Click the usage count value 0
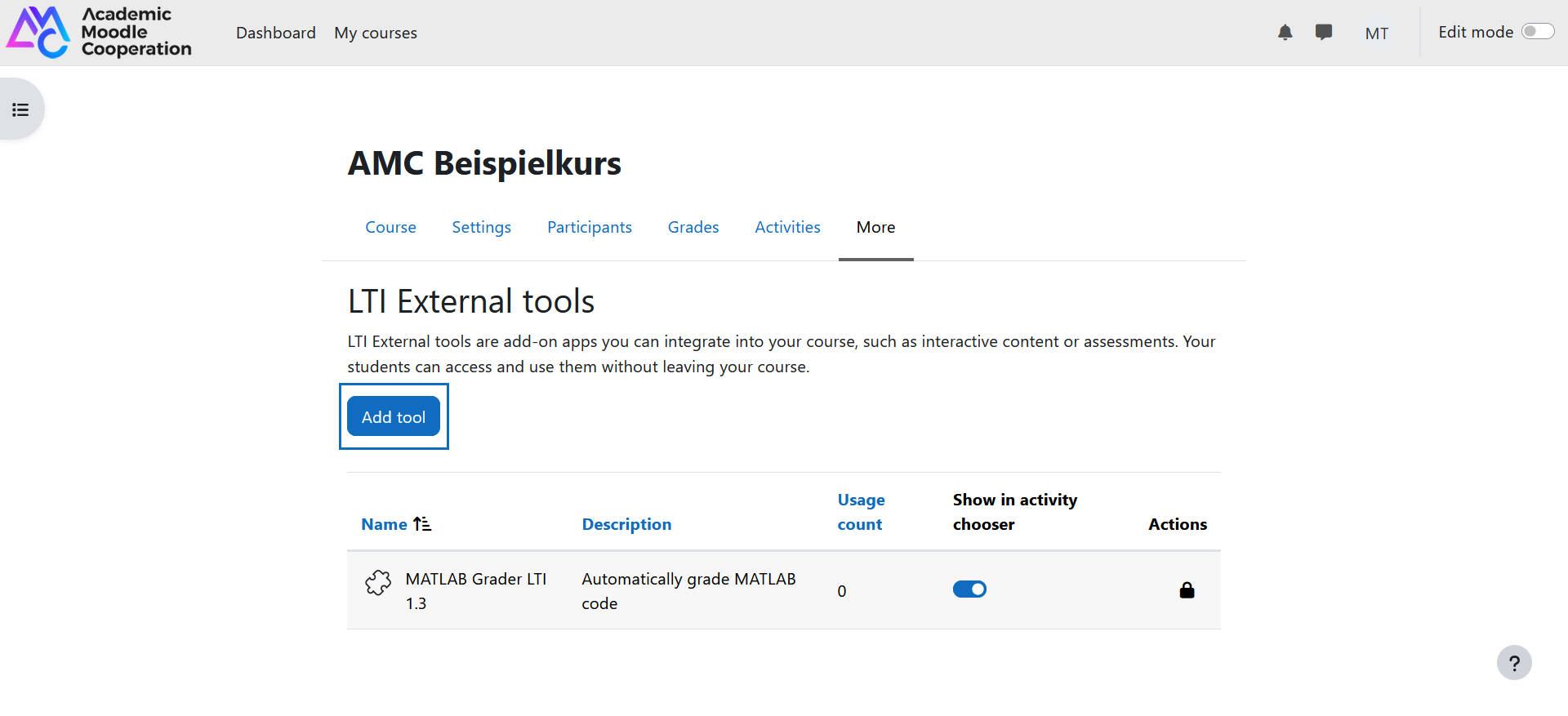Screen dimensions: 1568x716 pyautogui.click(x=842, y=591)
